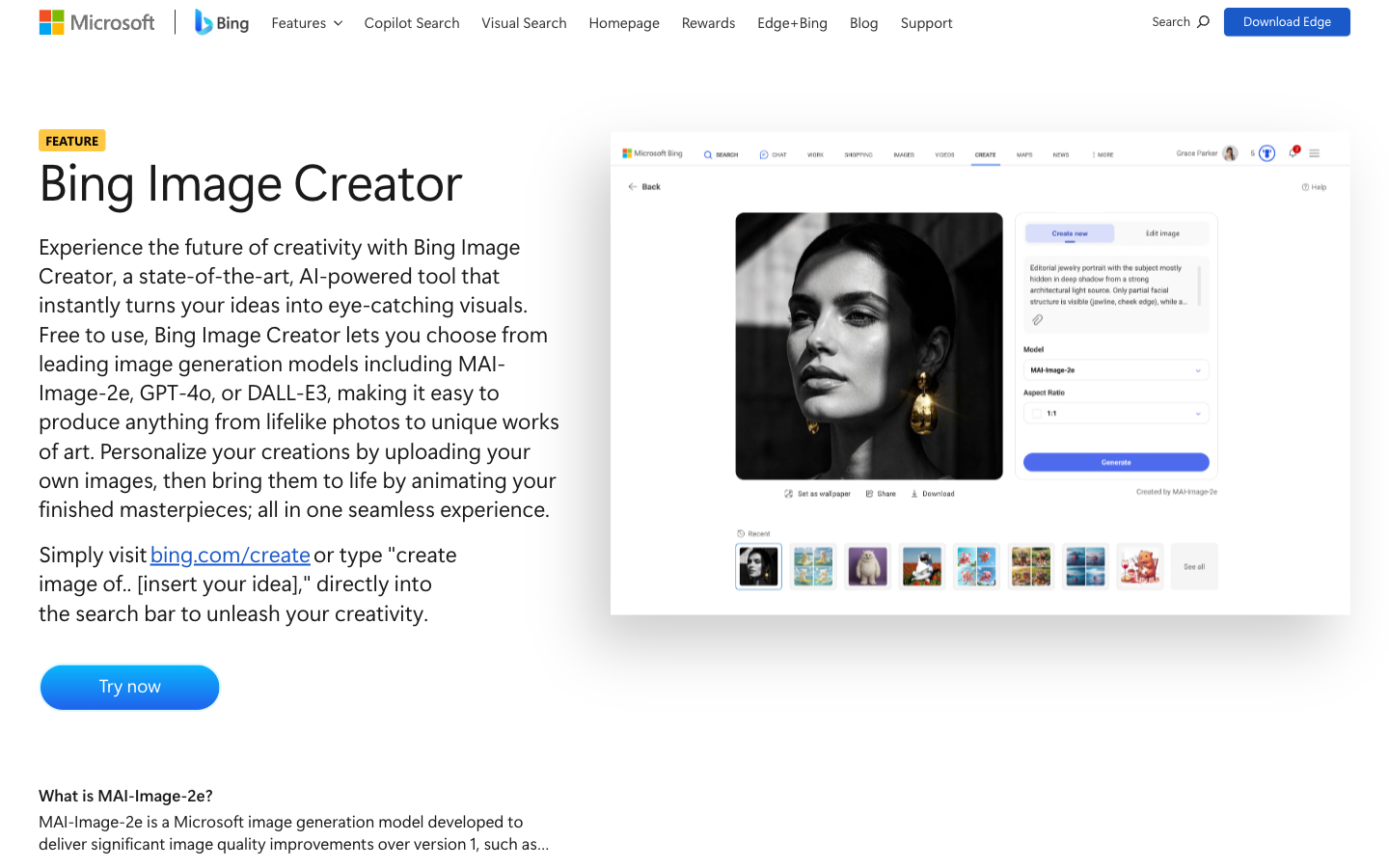
Task: Open Help in the preview's top right
Action: 1314,187
